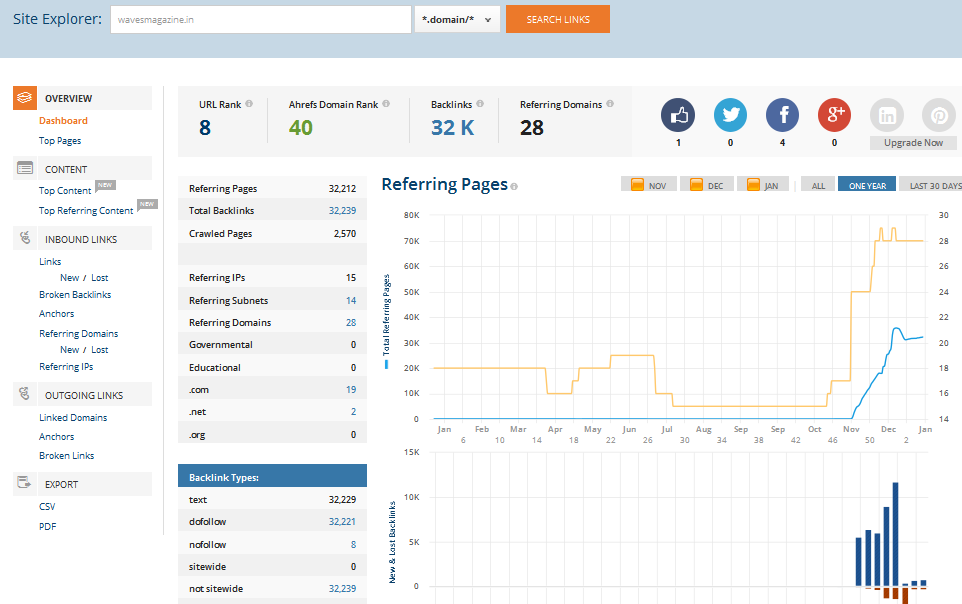Click the Export section icon
The width and height of the screenshot is (962, 604).
pyautogui.click(x=25, y=483)
